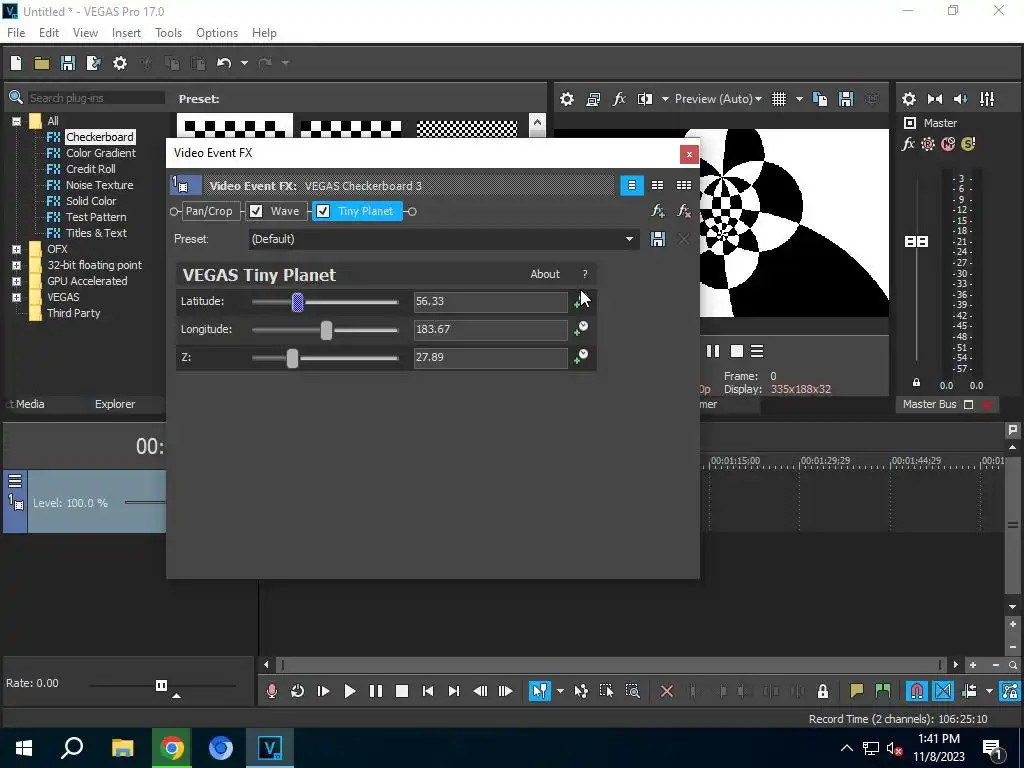Open the View menu

(85, 33)
